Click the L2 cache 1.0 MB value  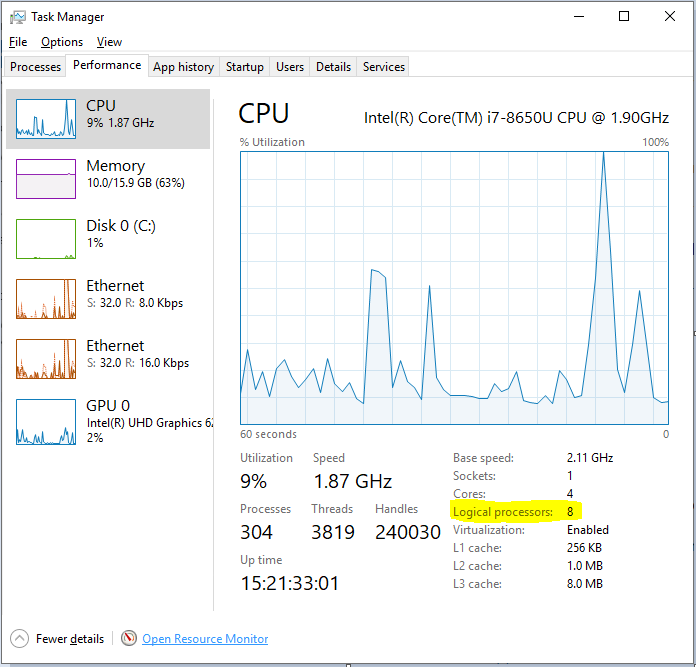pyautogui.click(x=585, y=566)
